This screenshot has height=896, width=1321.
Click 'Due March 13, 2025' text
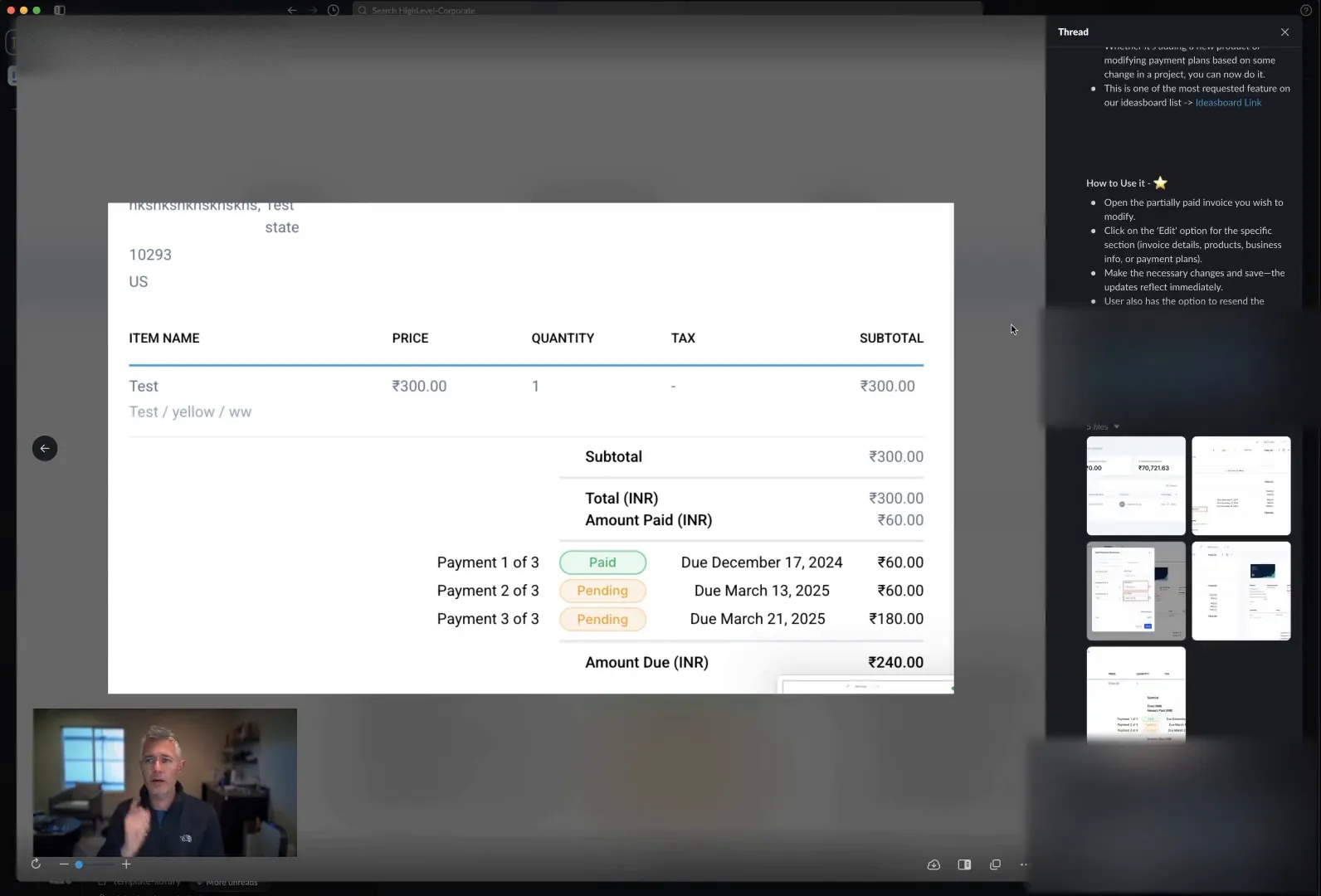point(762,591)
